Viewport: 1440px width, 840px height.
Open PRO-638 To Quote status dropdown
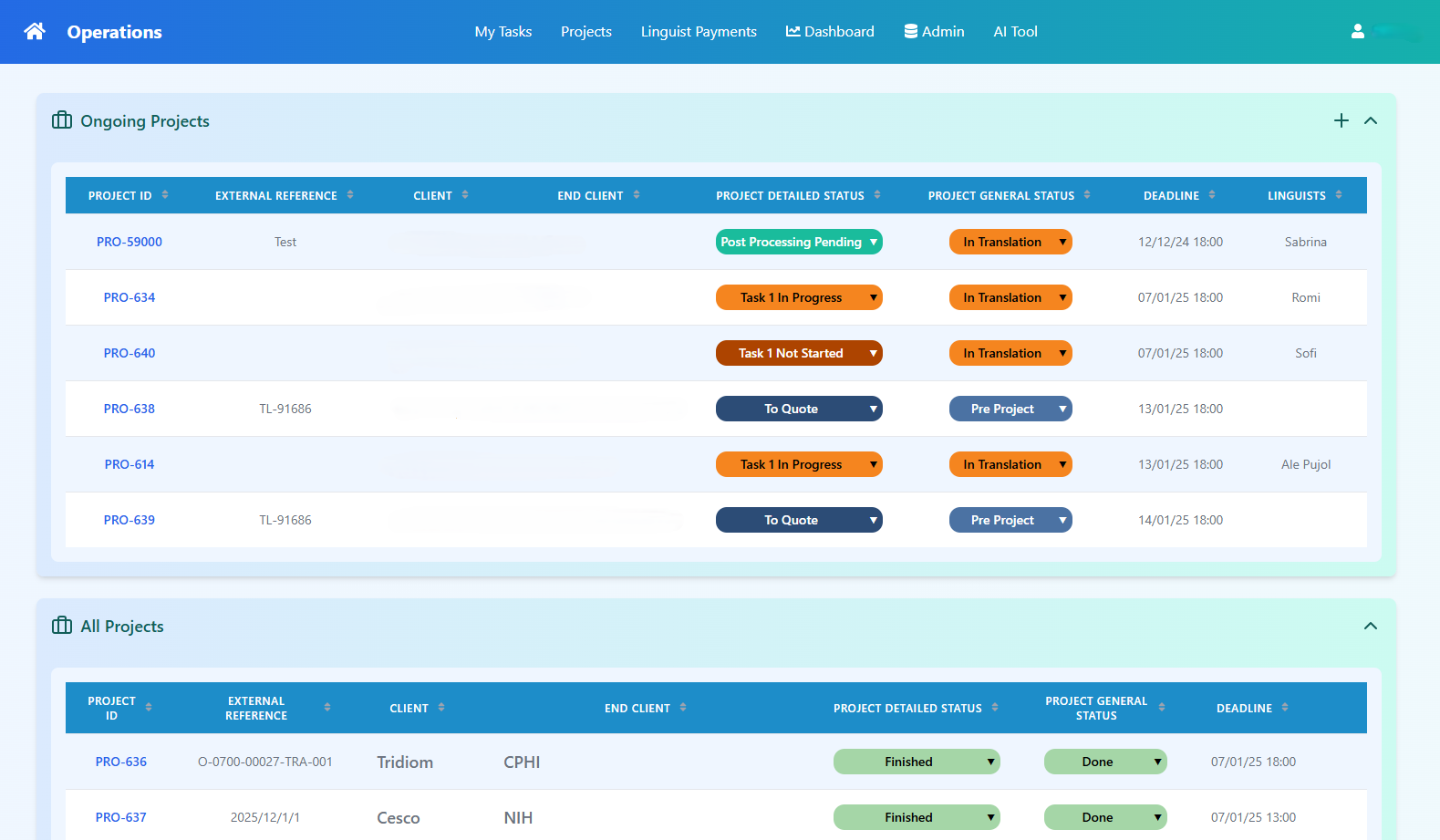799,409
